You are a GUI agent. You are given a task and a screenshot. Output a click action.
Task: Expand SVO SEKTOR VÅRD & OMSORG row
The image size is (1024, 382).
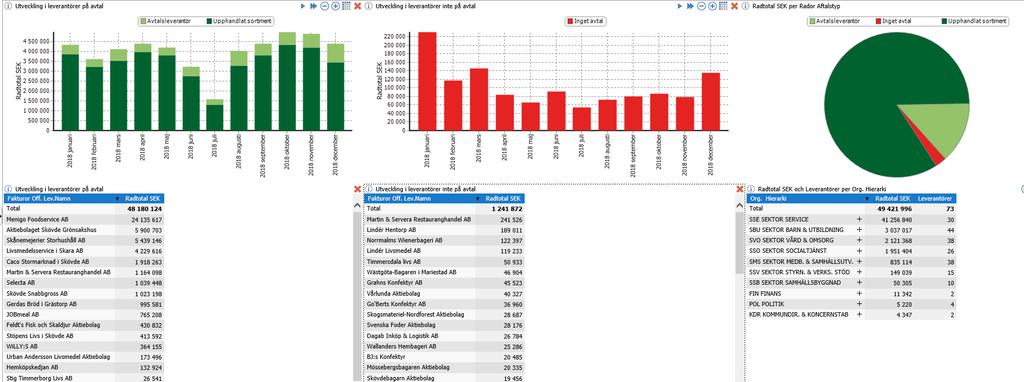click(859, 240)
